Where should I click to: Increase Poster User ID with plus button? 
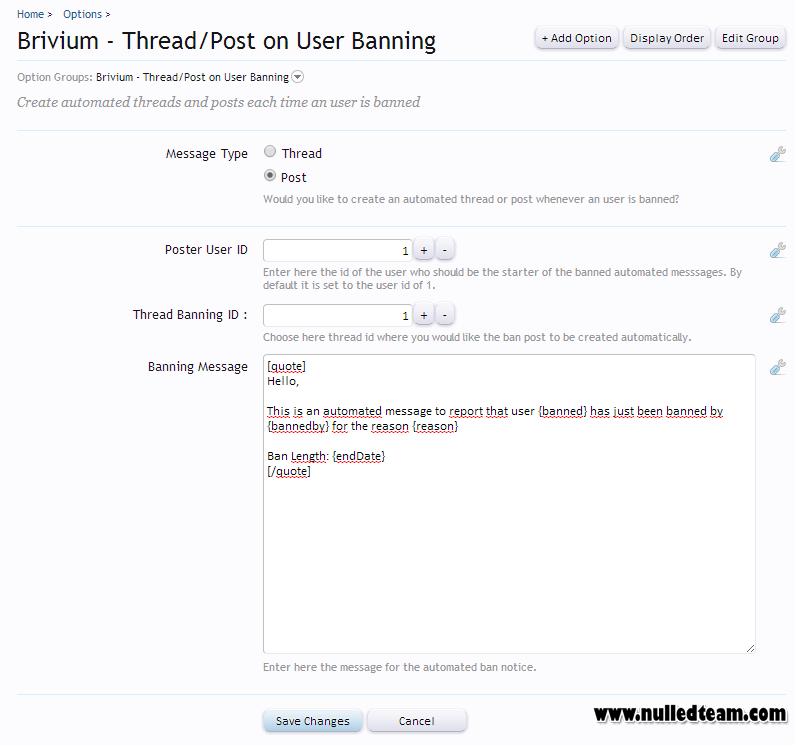pyautogui.click(x=424, y=250)
